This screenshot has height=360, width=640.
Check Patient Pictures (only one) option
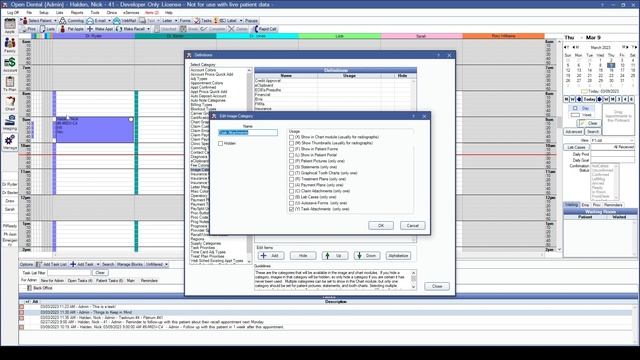(291, 161)
